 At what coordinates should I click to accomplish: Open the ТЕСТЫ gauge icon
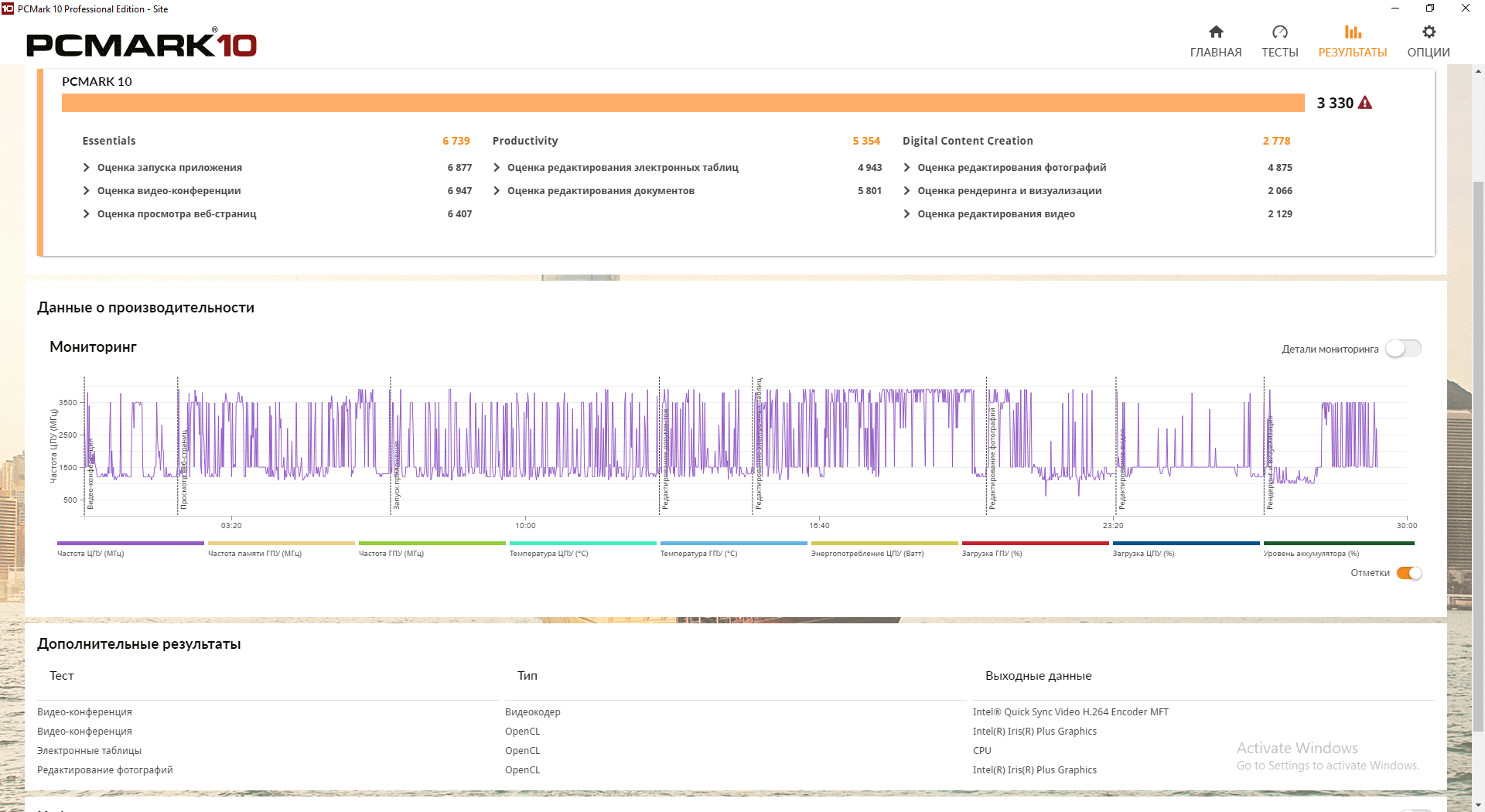coord(1280,32)
